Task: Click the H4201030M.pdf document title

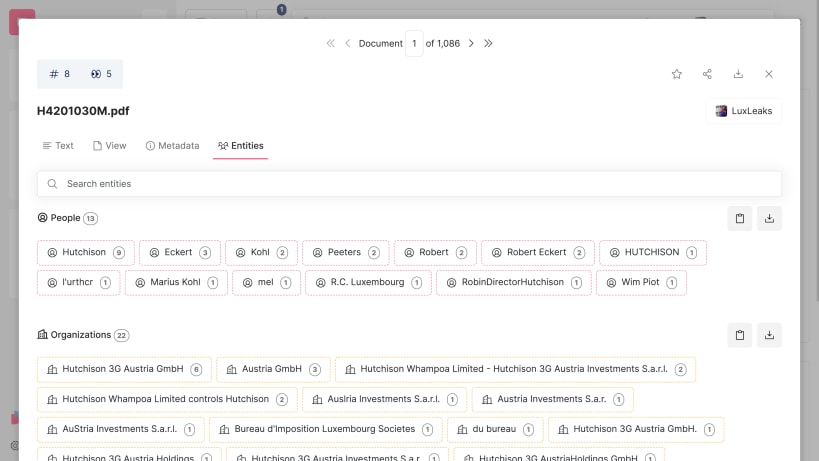Action: pos(83,111)
